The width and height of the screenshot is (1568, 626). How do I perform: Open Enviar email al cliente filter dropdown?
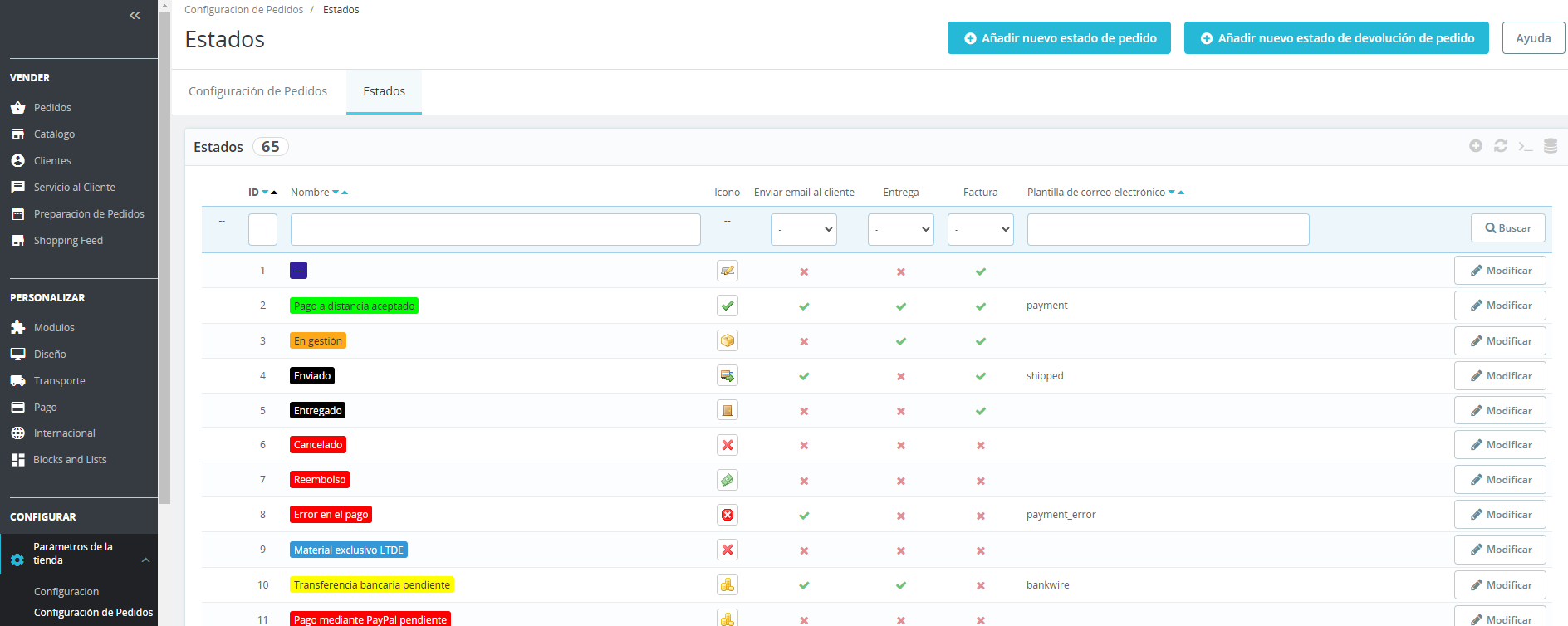pos(804,229)
